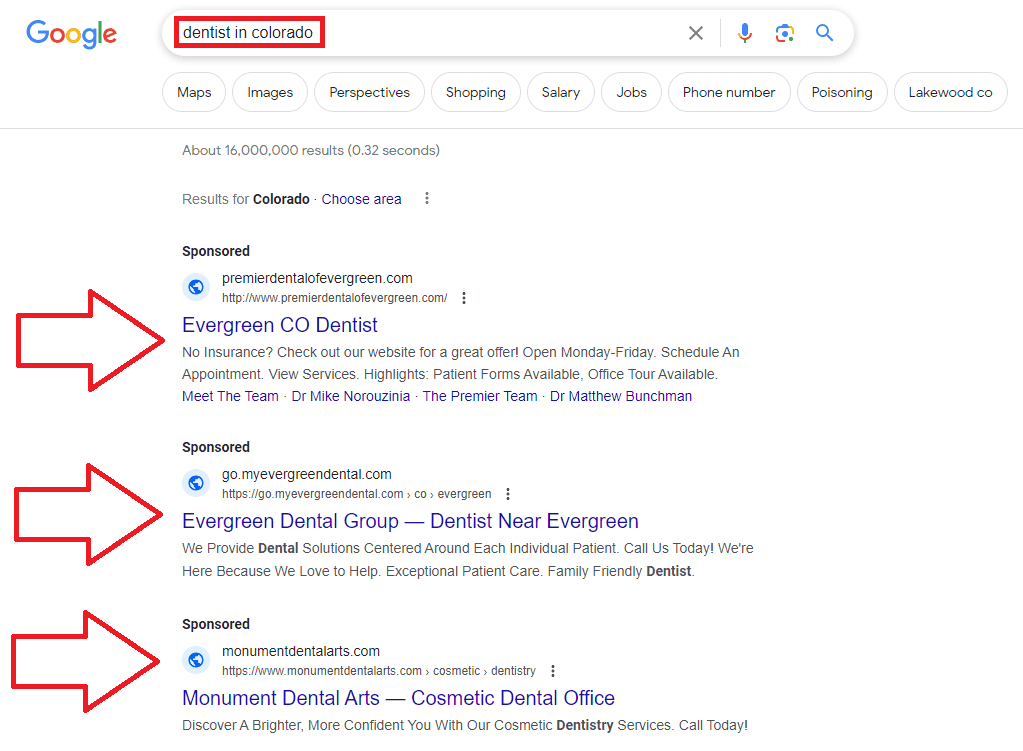Clear the search query with the X icon
This screenshot has height=751, width=1023.
coord(695,32)
